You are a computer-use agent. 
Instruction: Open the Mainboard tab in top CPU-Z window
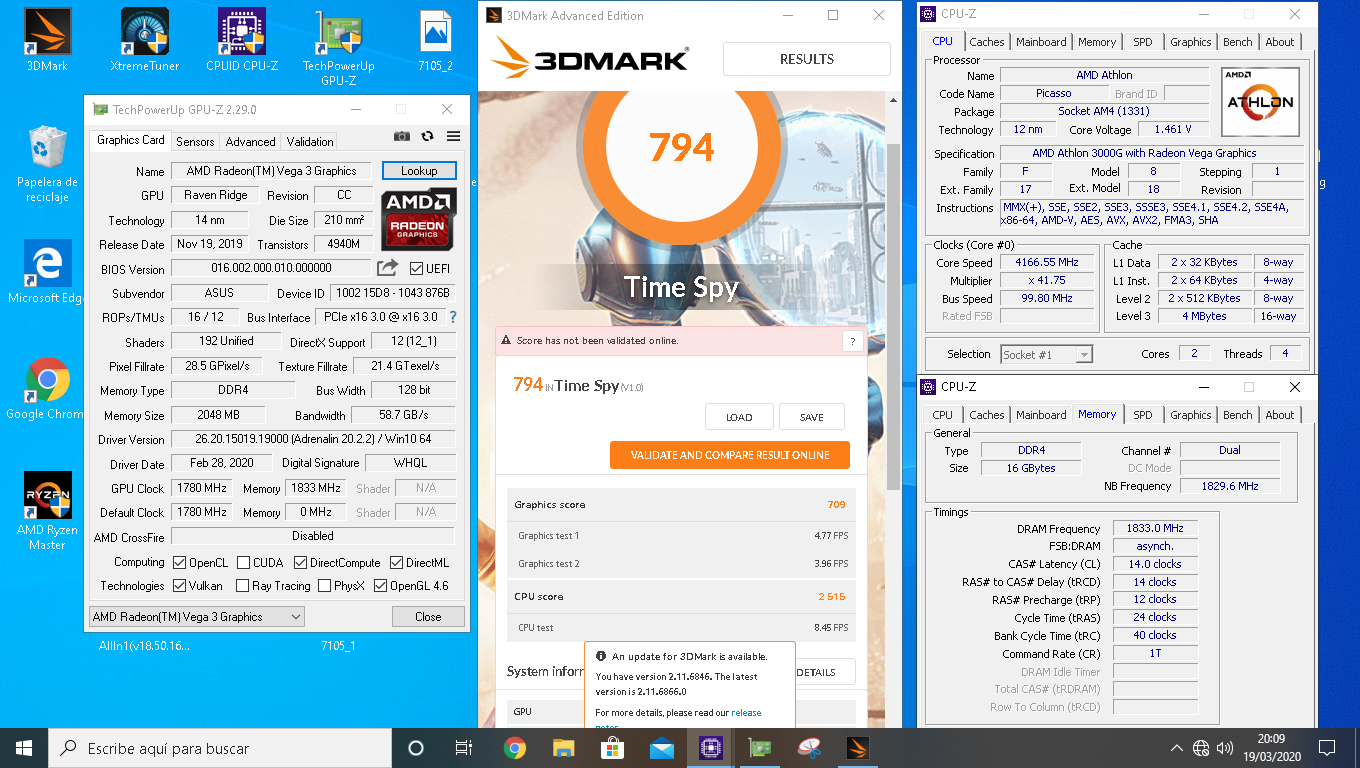point(1041,42)
